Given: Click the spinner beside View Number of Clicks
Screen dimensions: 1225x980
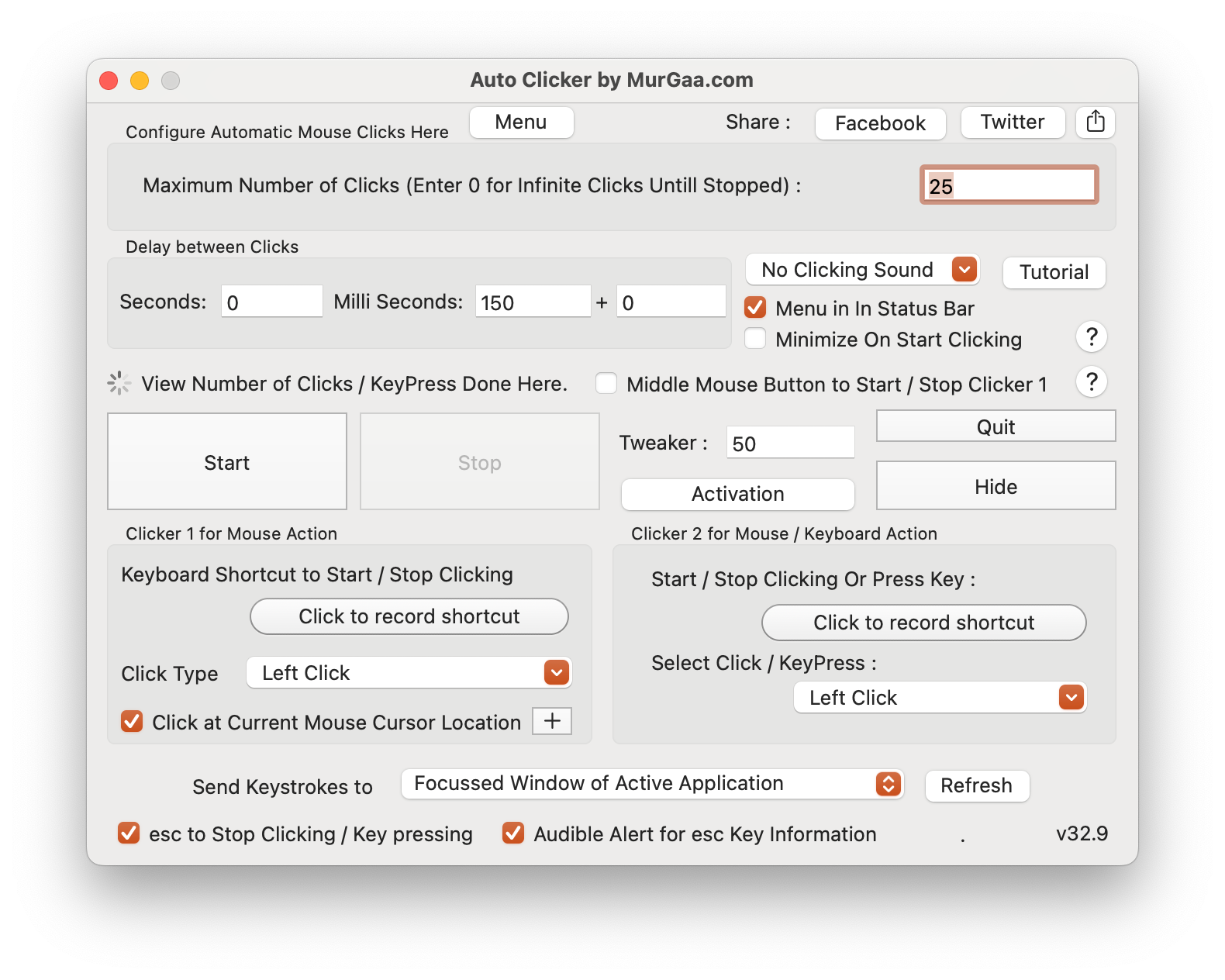Looking at the screenshot, I should (119, 383).
